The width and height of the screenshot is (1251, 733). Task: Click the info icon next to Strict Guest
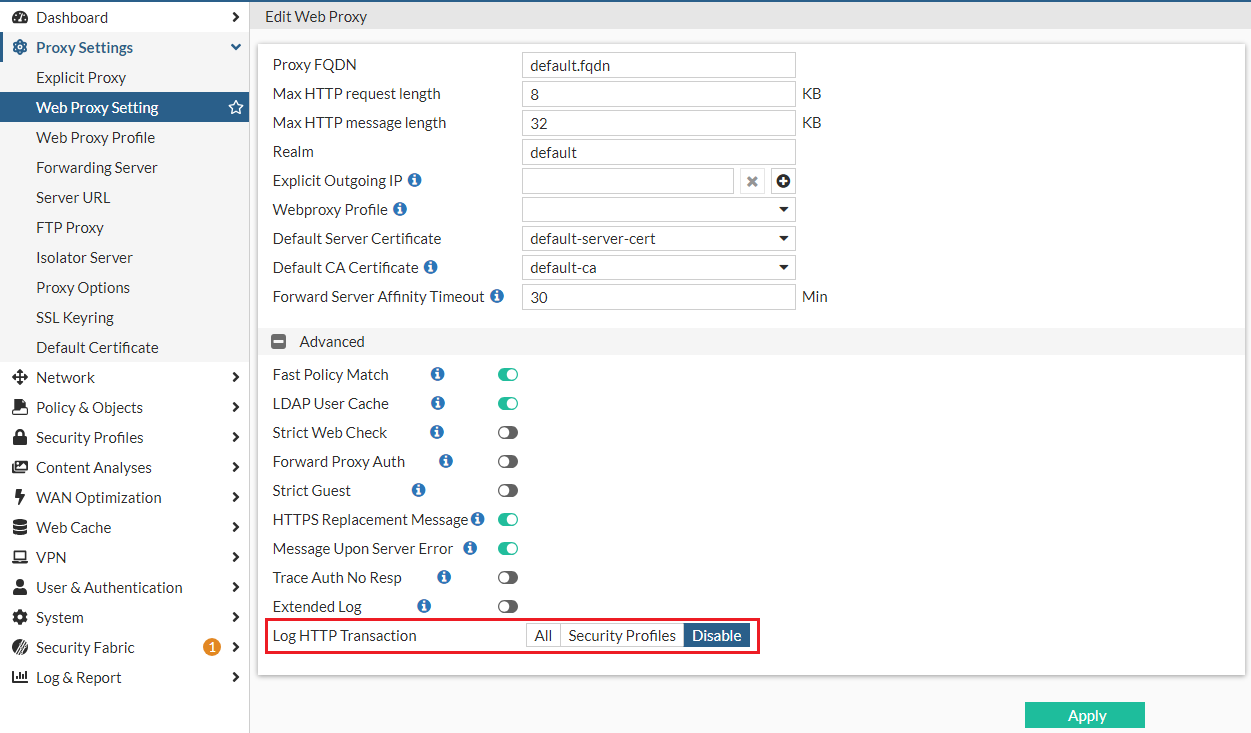point(419,490)
